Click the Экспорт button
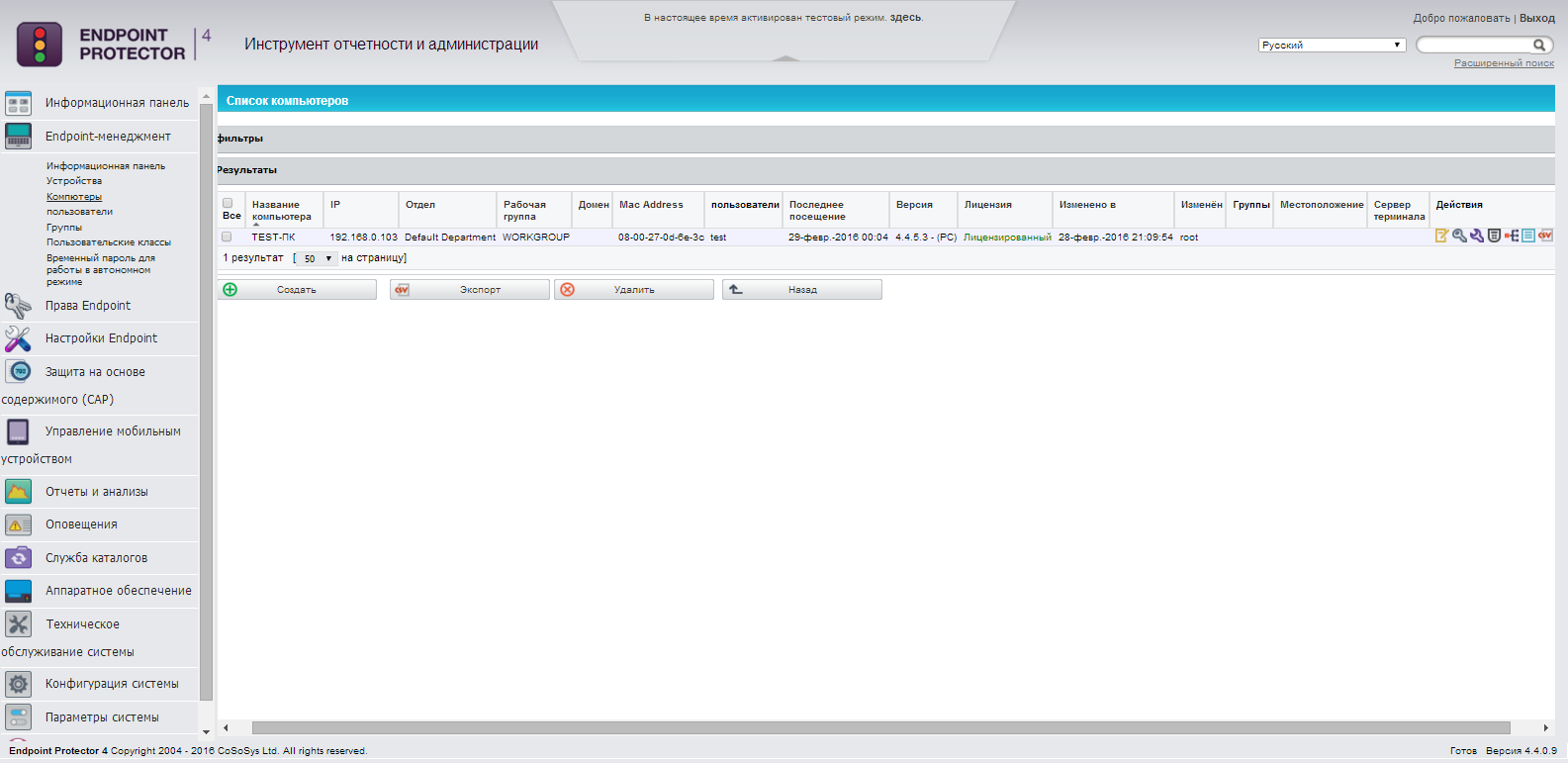Viewport: 1568px width, 763px height. pyautogui.click(x=470, y=290)
